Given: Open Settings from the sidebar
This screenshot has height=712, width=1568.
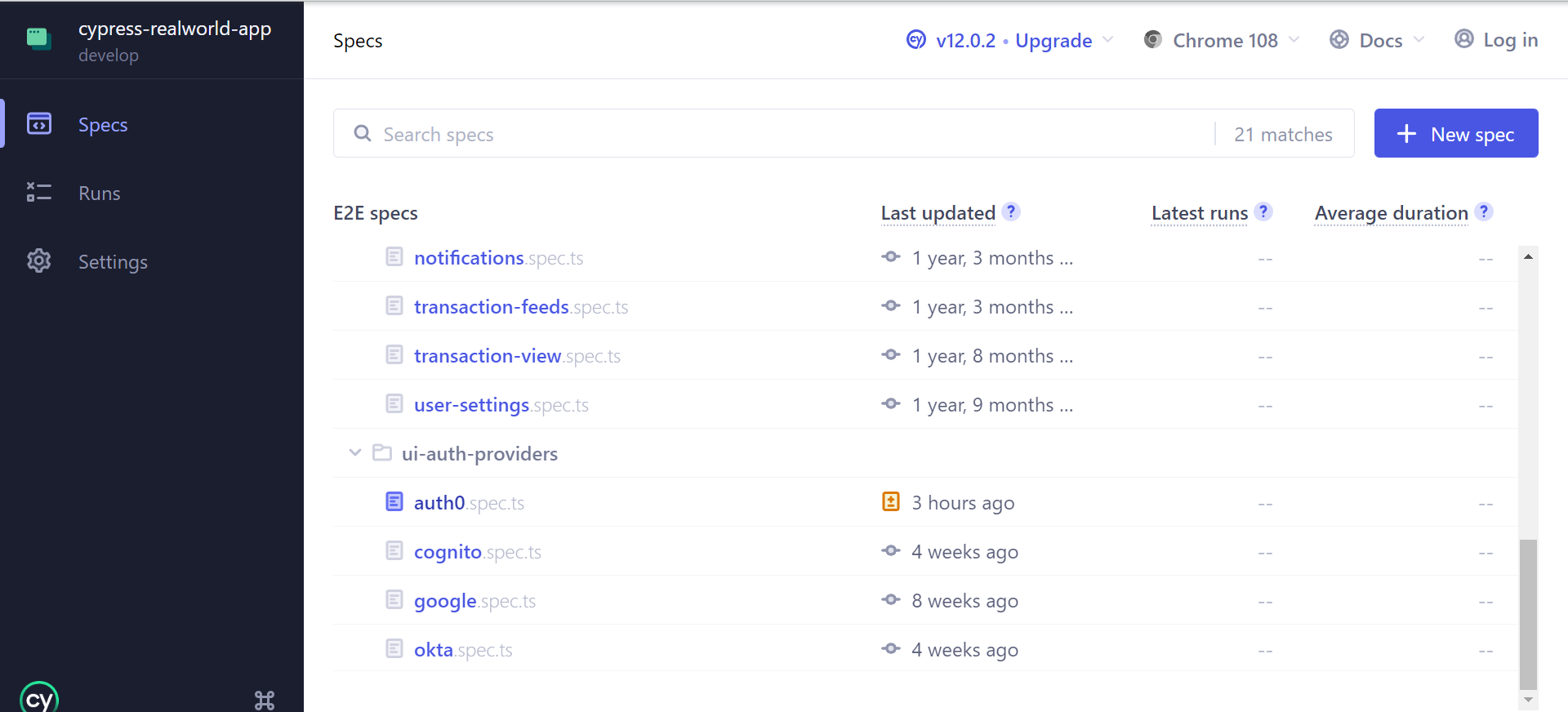Looking at the screenshot, I should (113, 262).
